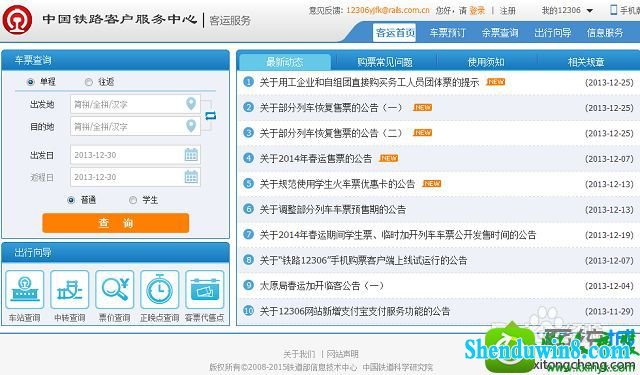This screenshot has height=375, width=640.
Task: Open the 票价查询 fare search icon
Action: click(114, 289)
